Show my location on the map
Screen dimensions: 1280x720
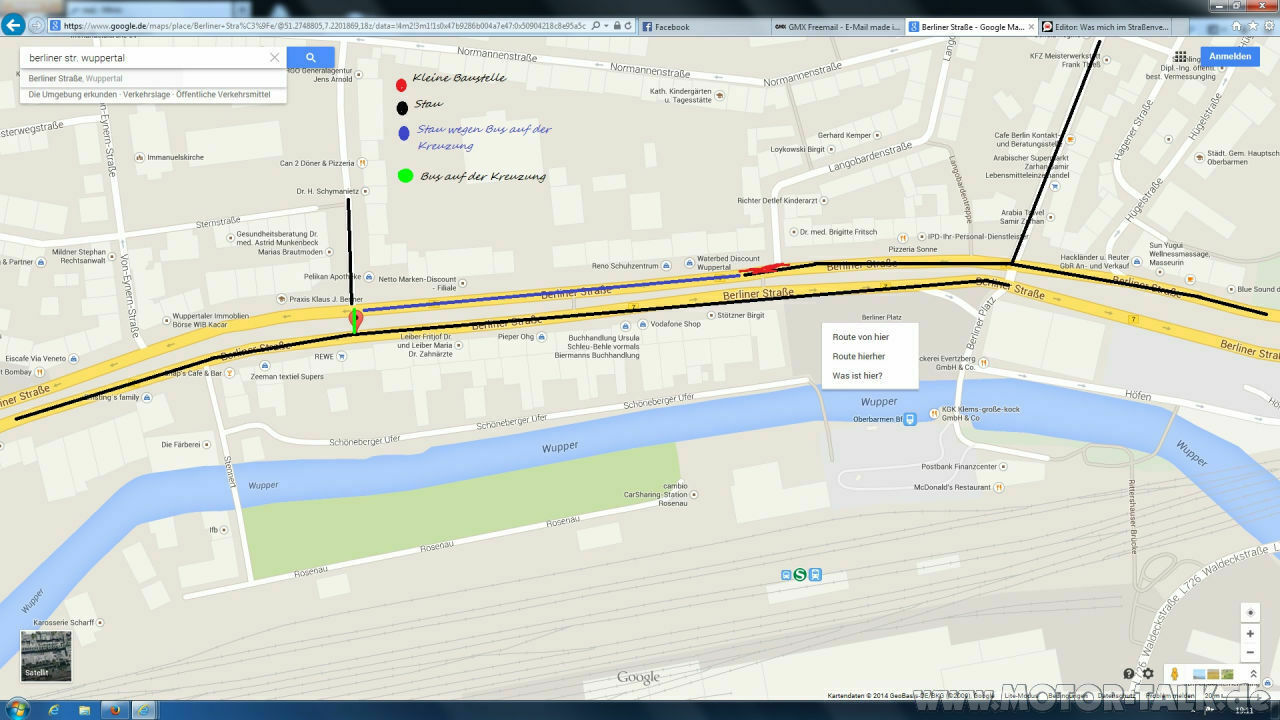pyautogui.click(x=1250, y=612)
